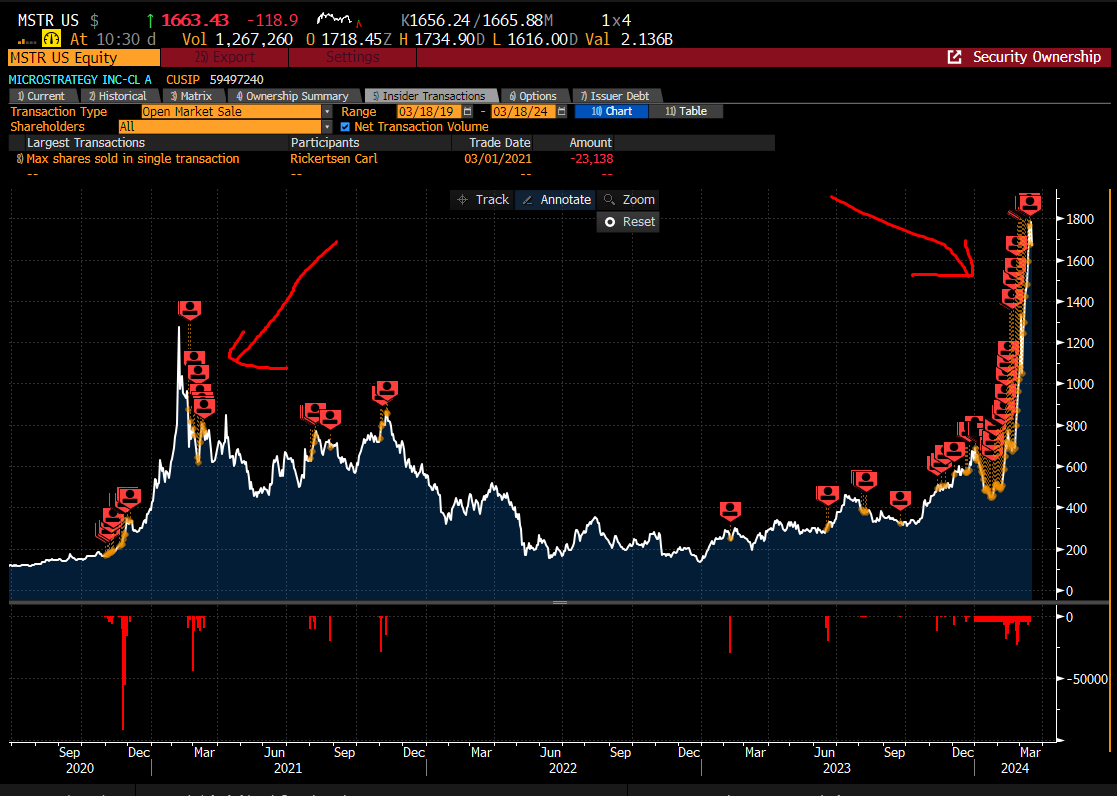Click the MICROSTRATEGY INC-CL A company name
Screen dimensions: 1117x796
pyautogui.click(x=80, y=80)
